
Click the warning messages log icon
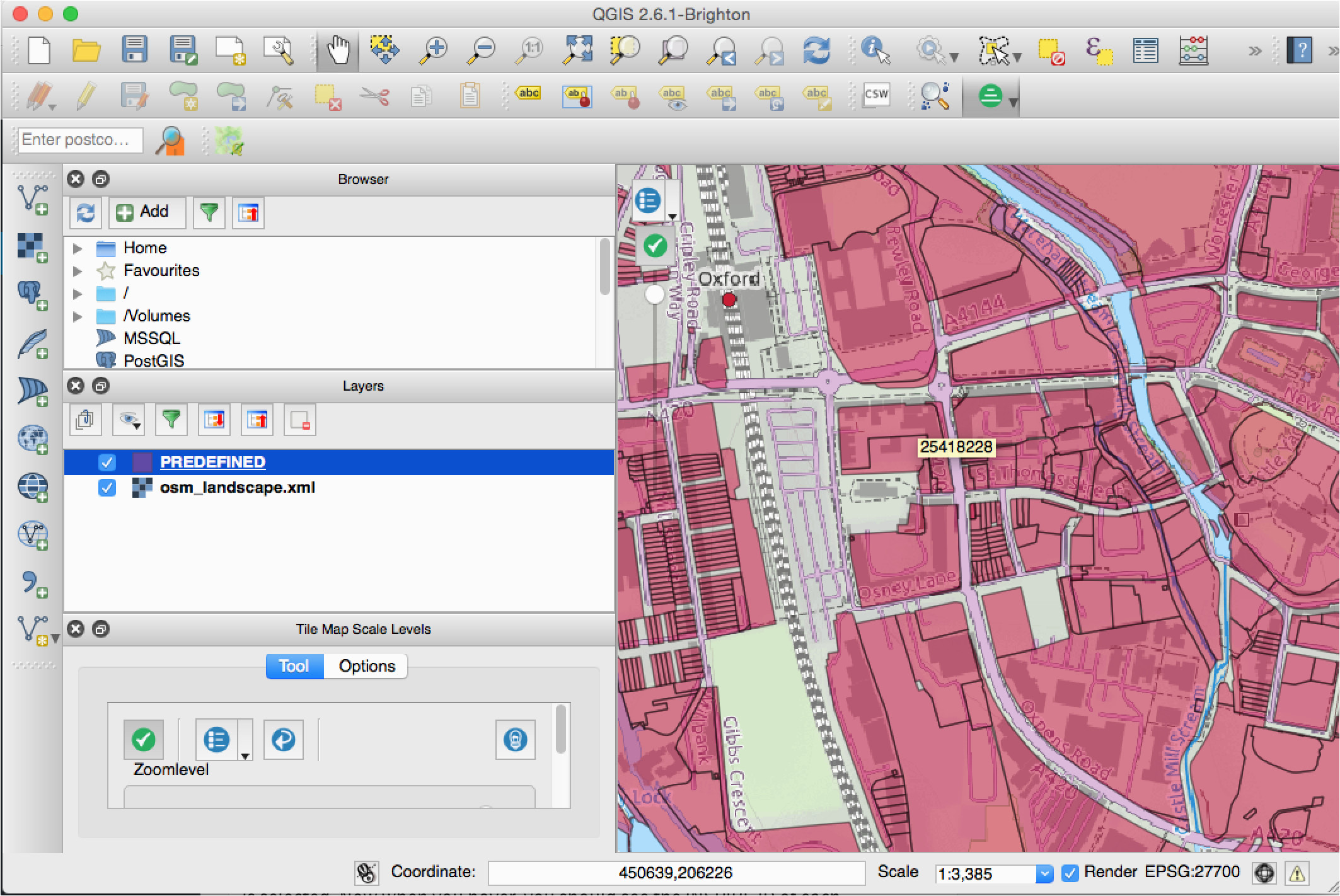point(1297,873)
